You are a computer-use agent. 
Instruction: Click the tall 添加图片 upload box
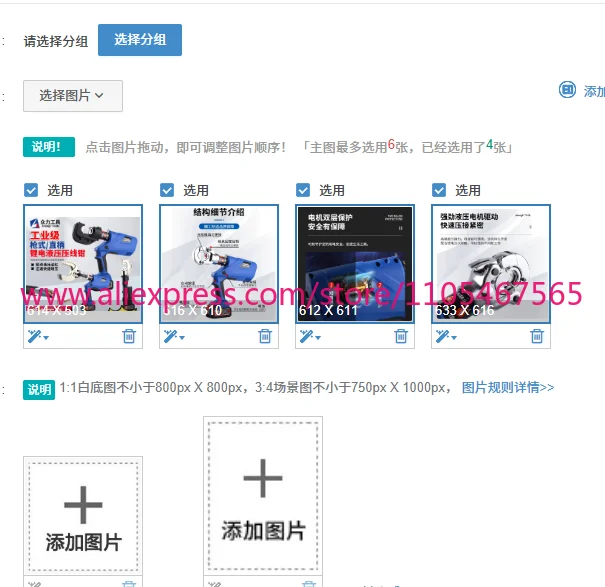point(263,496)
